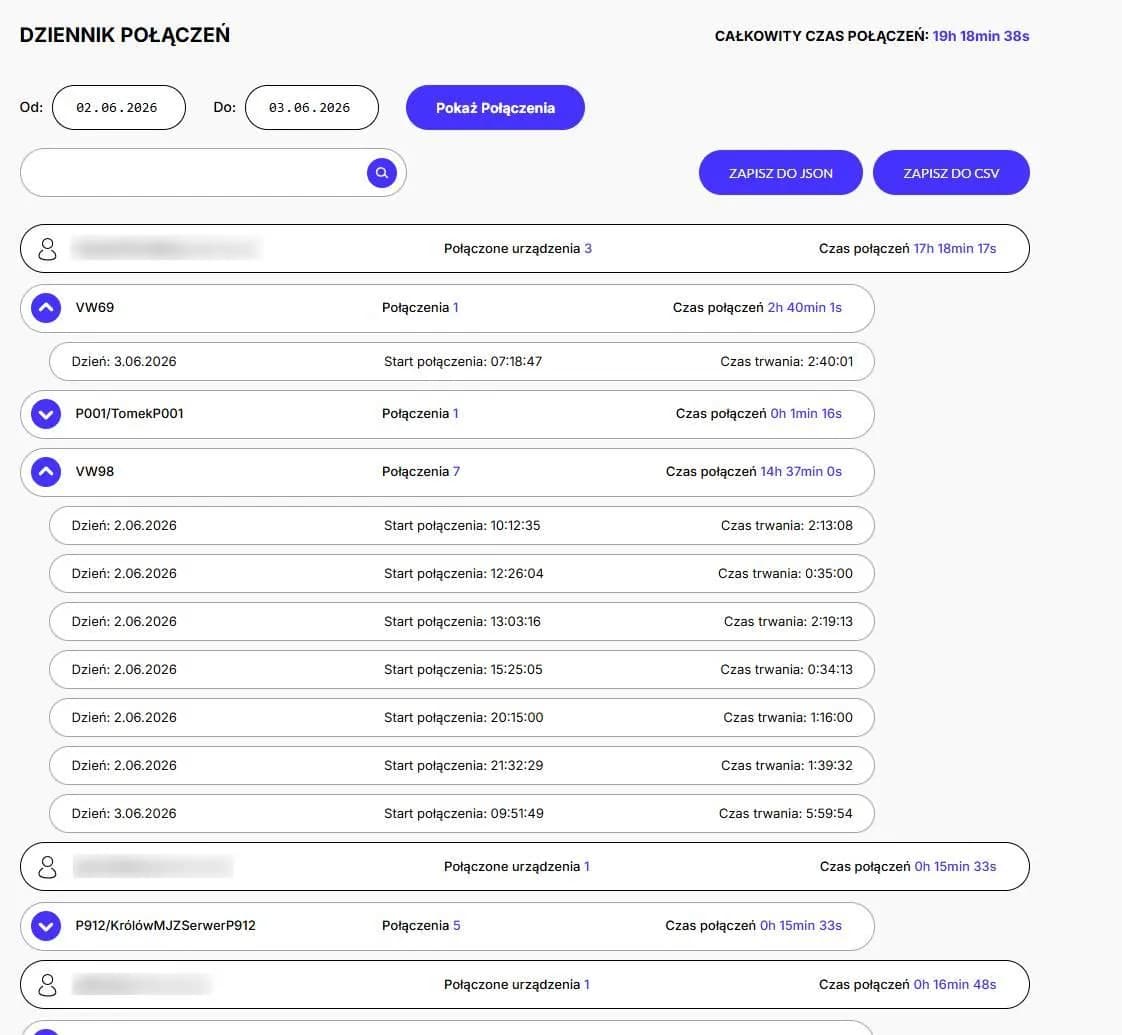Click connection entry starting at 13:03:16

[x=462, y=621]
